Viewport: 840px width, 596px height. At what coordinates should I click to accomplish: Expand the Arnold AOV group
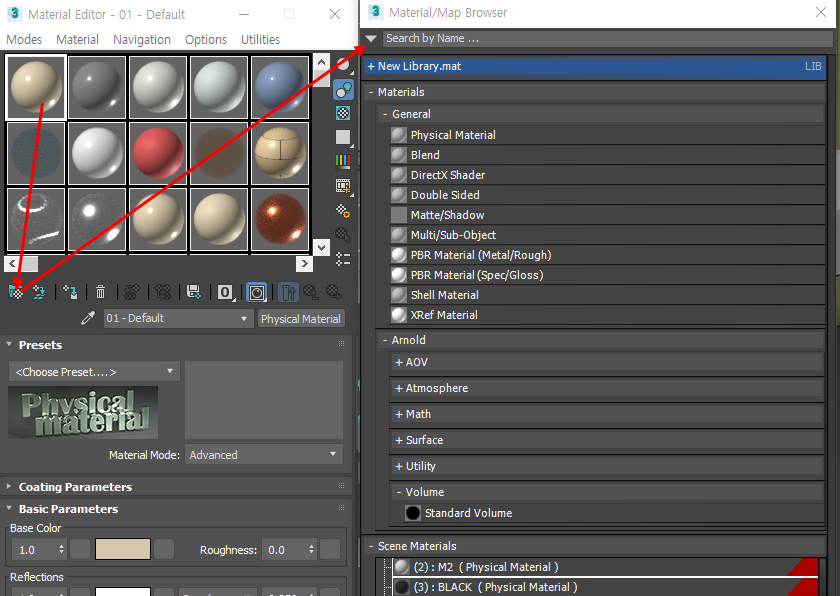pyautogui.click(x=399, y=363)
